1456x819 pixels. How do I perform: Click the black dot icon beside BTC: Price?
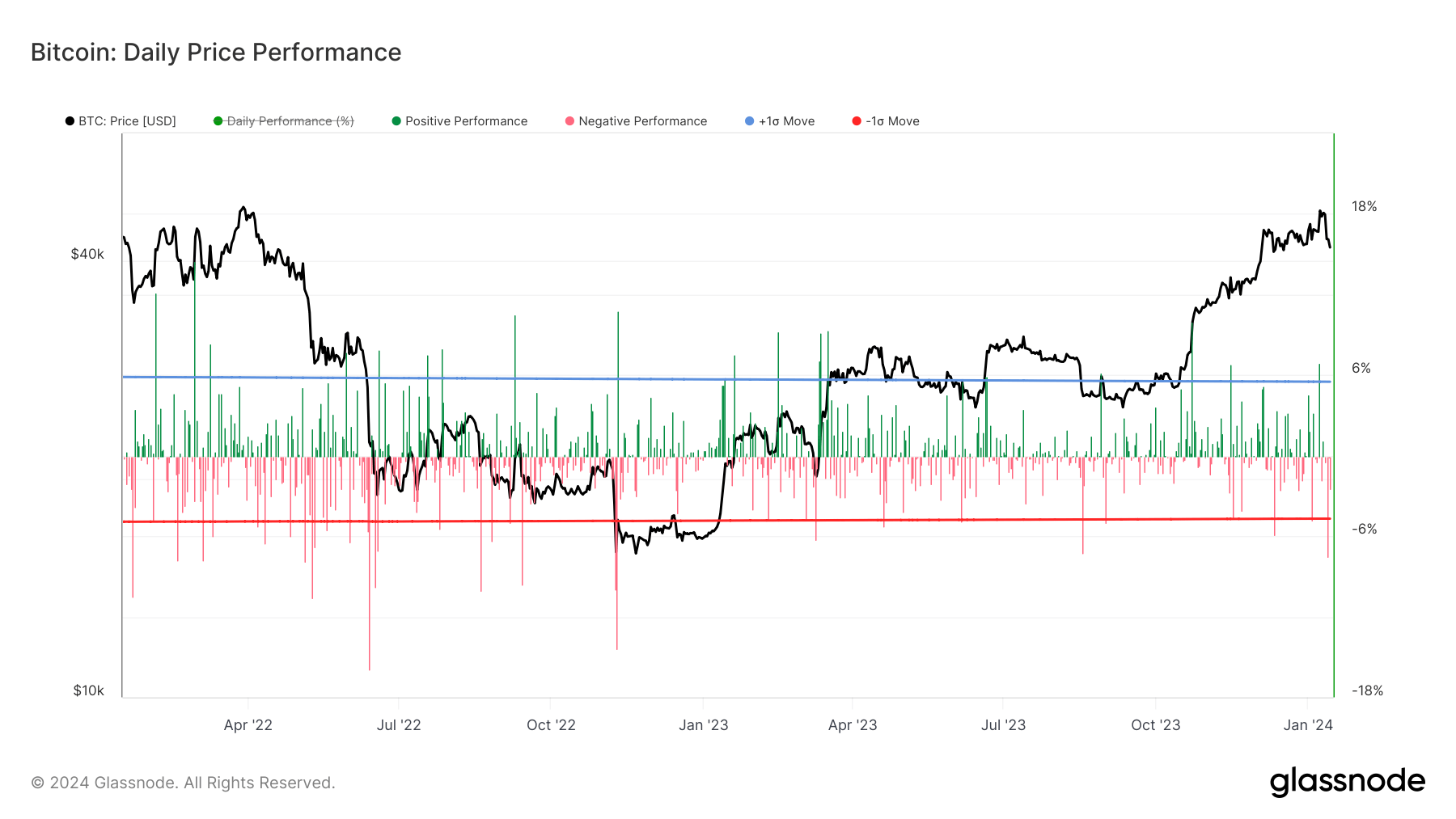coord(70,120)
